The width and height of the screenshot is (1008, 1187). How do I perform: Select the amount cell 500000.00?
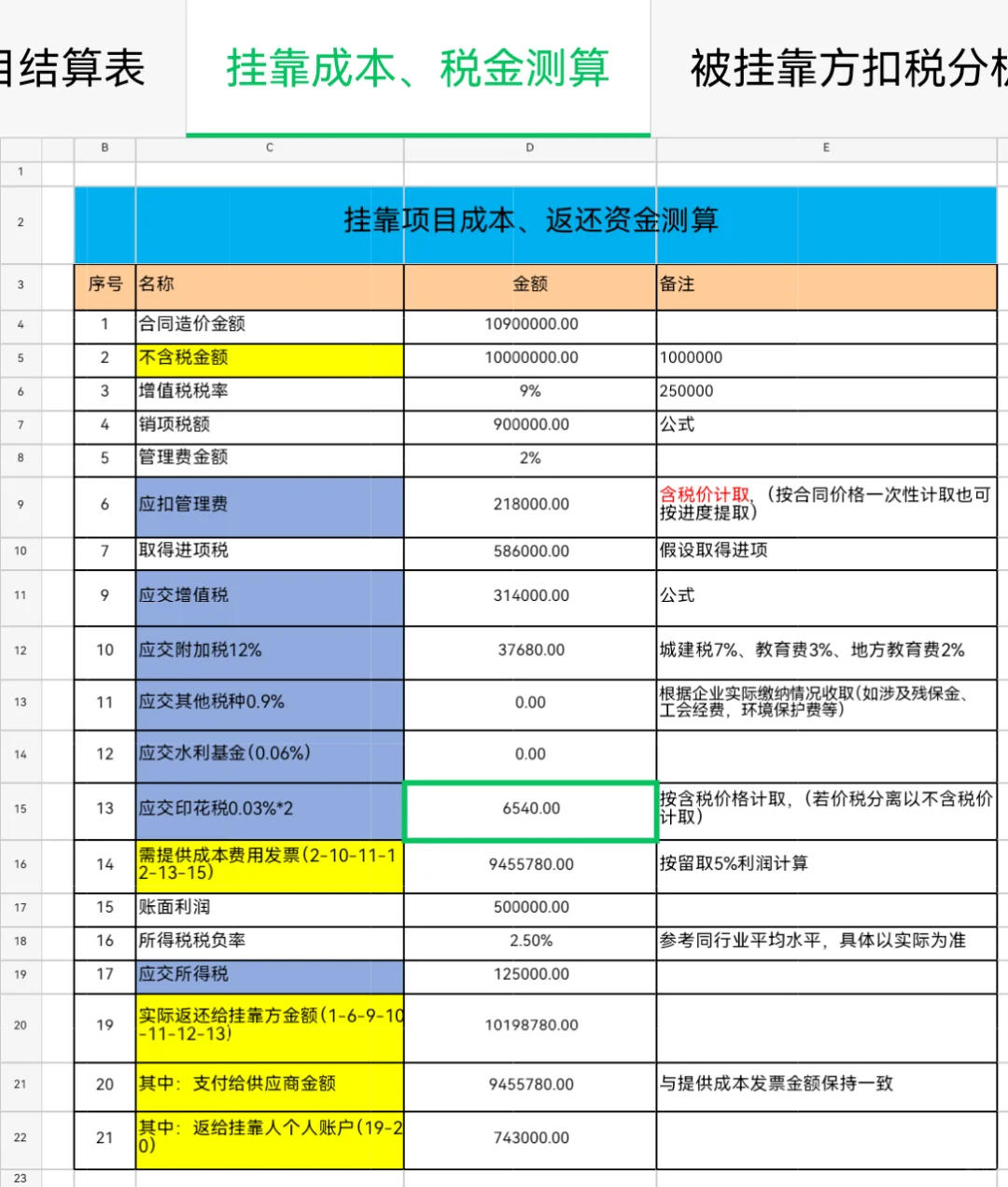pos(530,908)
